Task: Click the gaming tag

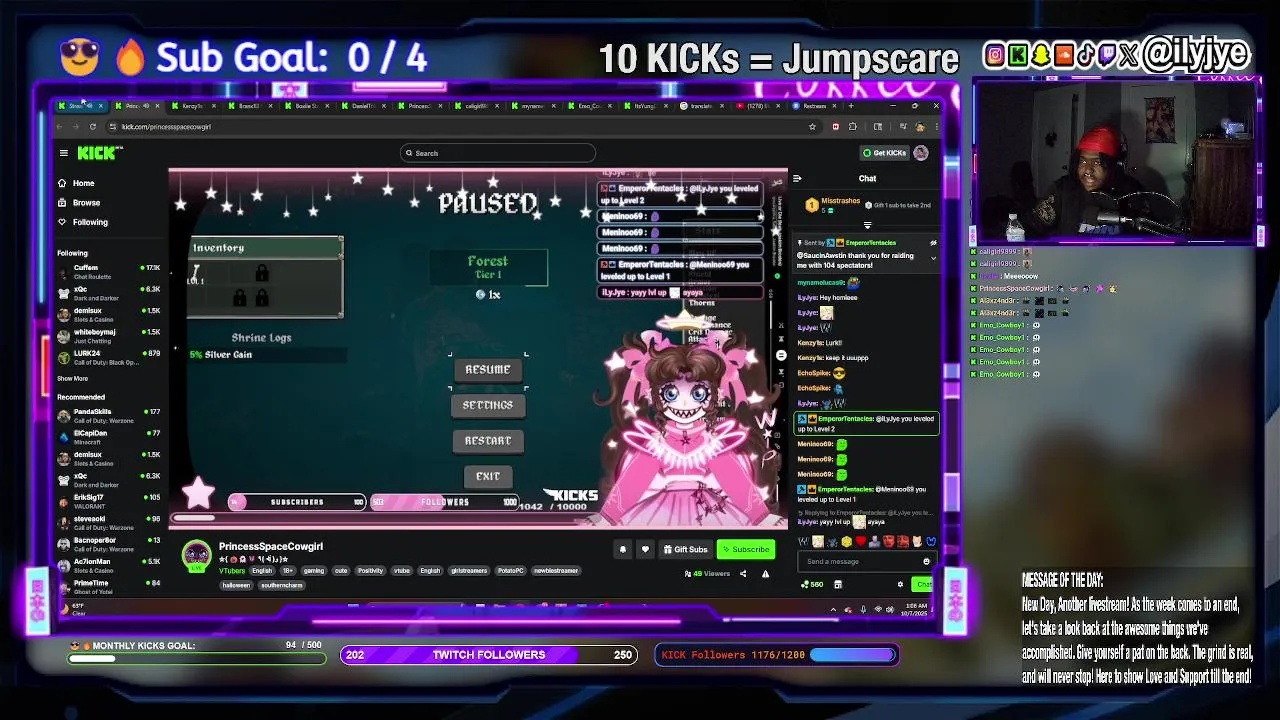Action: [x=314, y=570]
